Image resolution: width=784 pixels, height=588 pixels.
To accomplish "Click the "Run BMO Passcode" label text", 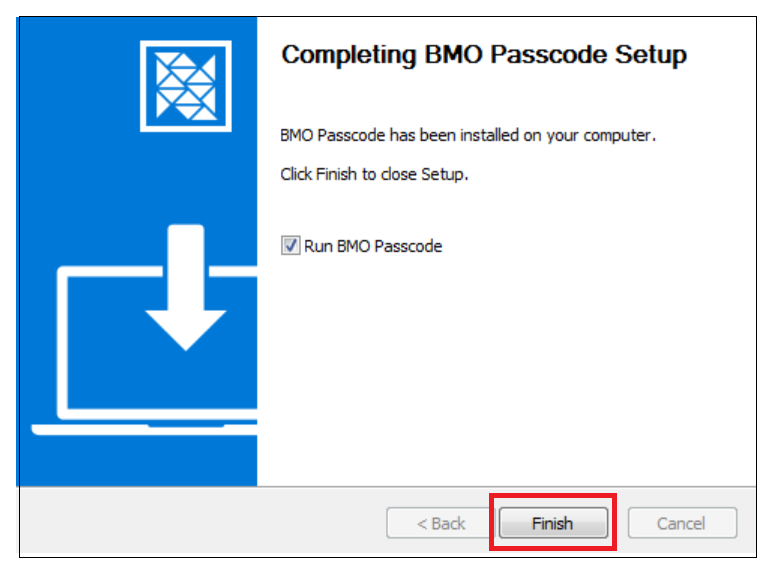I will (x=373, y=246).
